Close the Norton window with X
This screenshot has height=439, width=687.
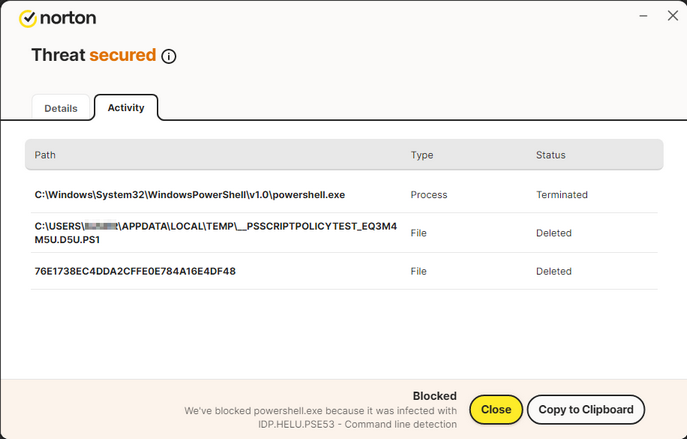[672, 16]
